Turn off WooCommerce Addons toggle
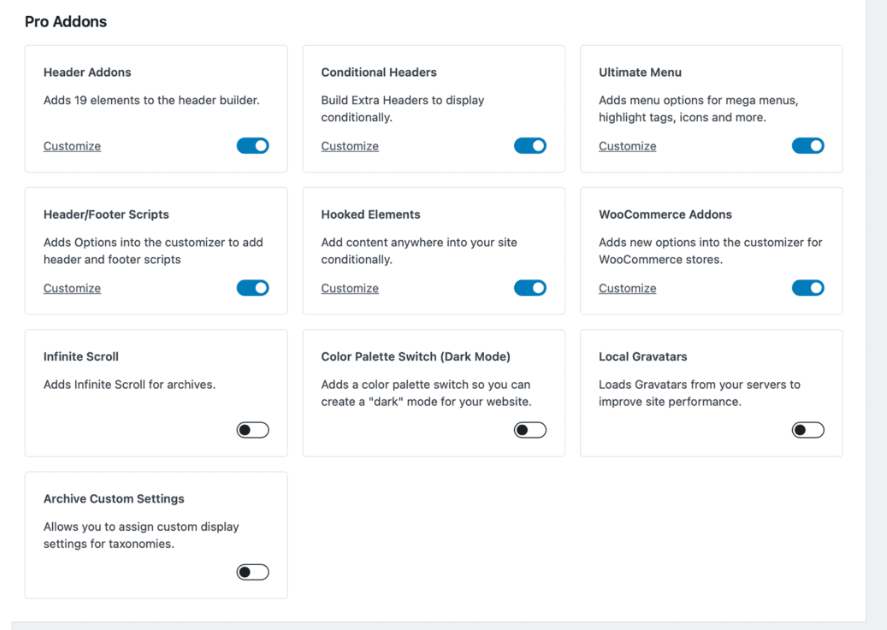Image resolution: width=887 pixels, height=630 pixels. tap(808, 288)
